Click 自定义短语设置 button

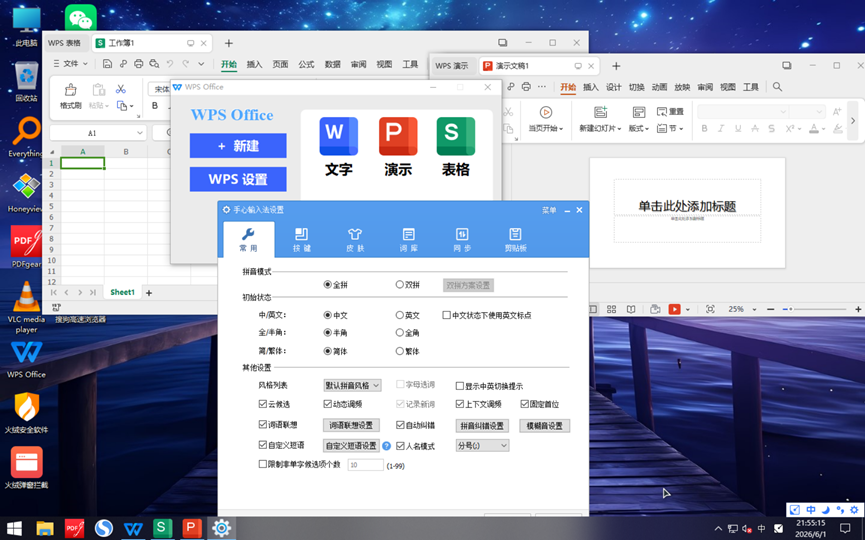(x=351, y=446)
